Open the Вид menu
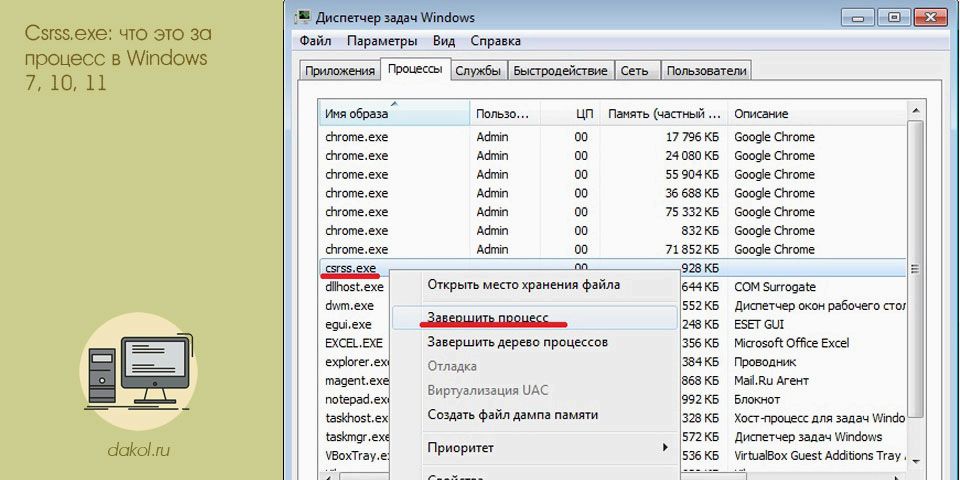 click(444, 42)
